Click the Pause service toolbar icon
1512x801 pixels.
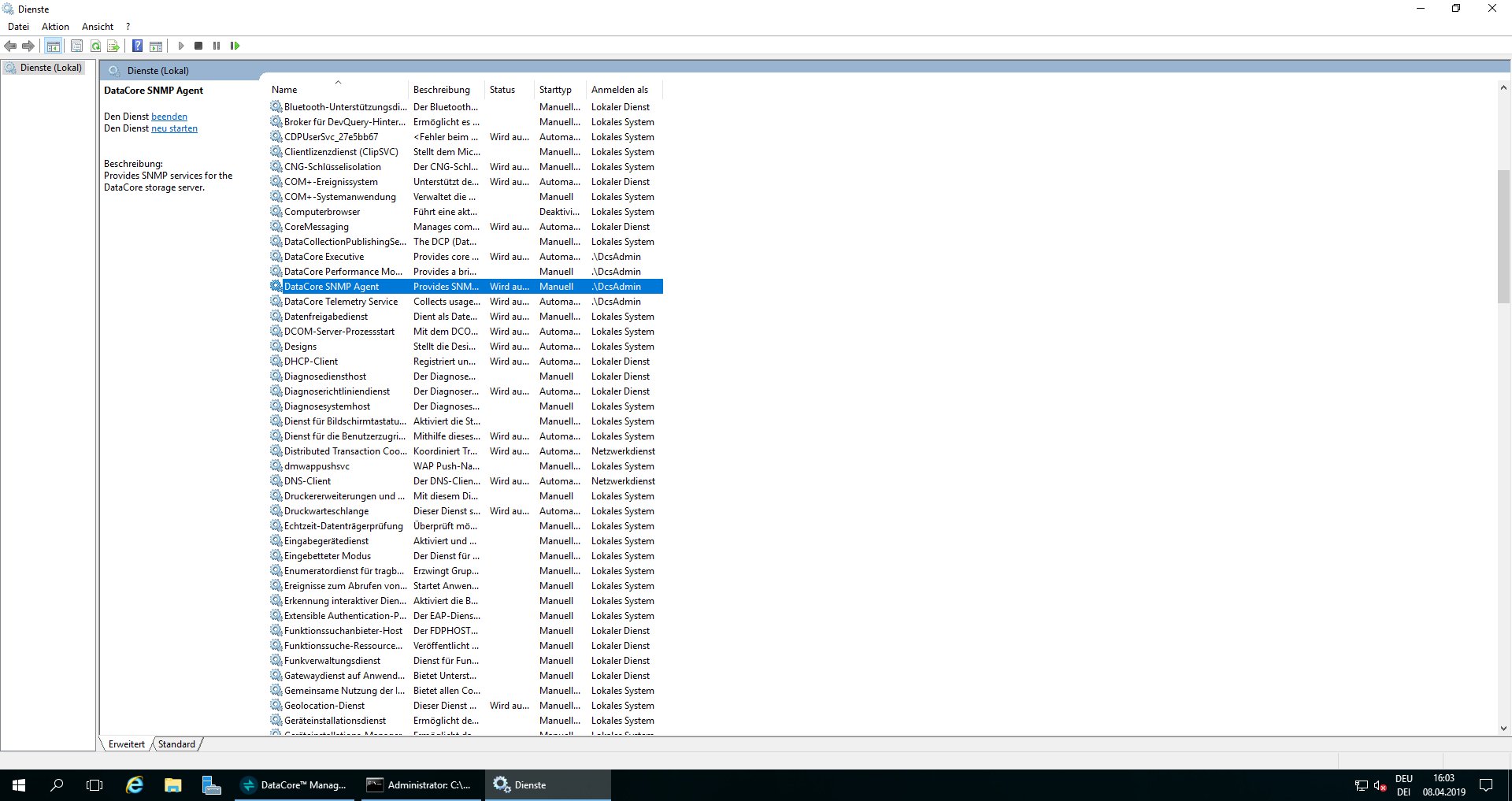point(217,46)
